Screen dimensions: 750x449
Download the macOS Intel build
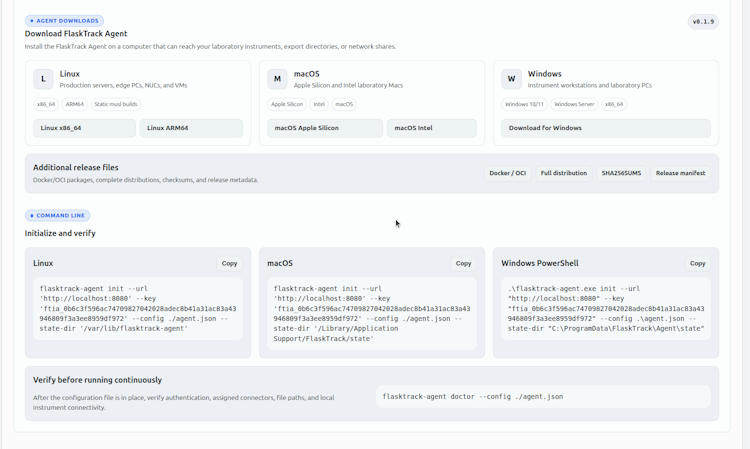(x=432, y=128)
